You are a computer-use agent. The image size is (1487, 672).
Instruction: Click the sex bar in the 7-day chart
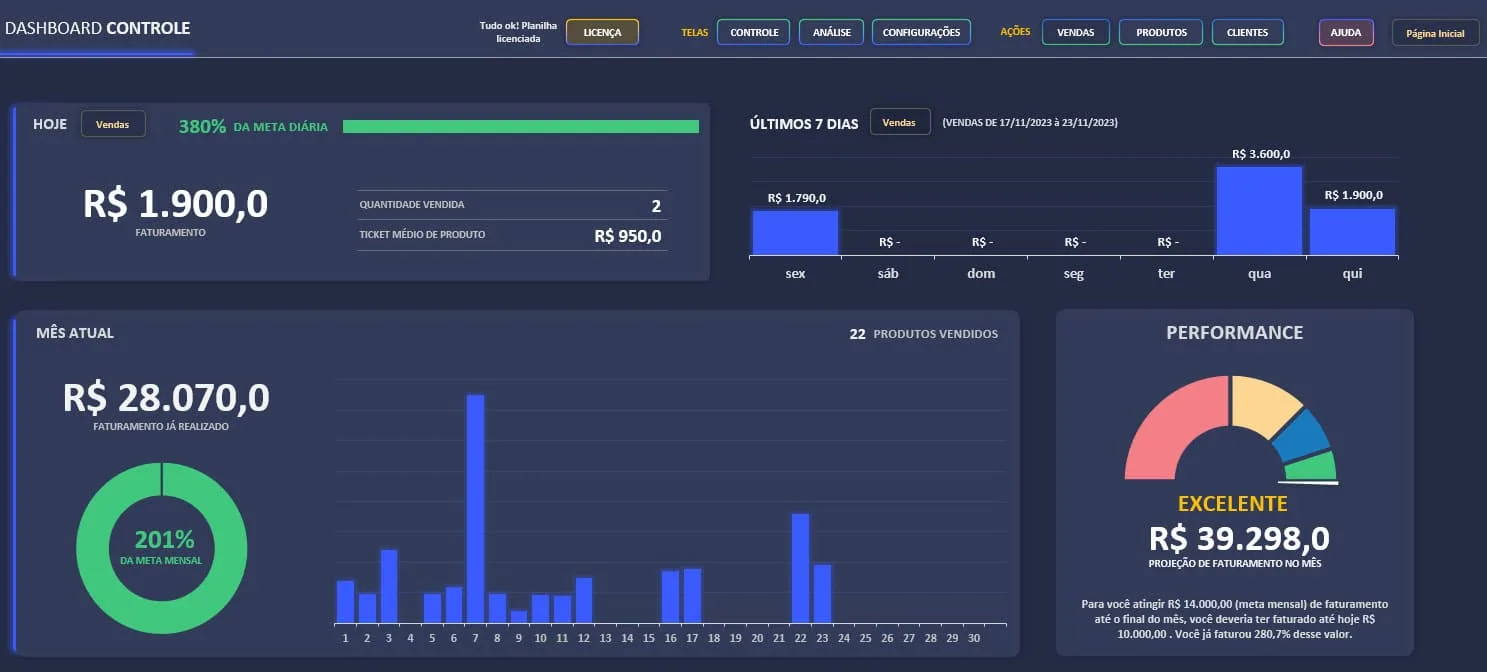point(795,232)
